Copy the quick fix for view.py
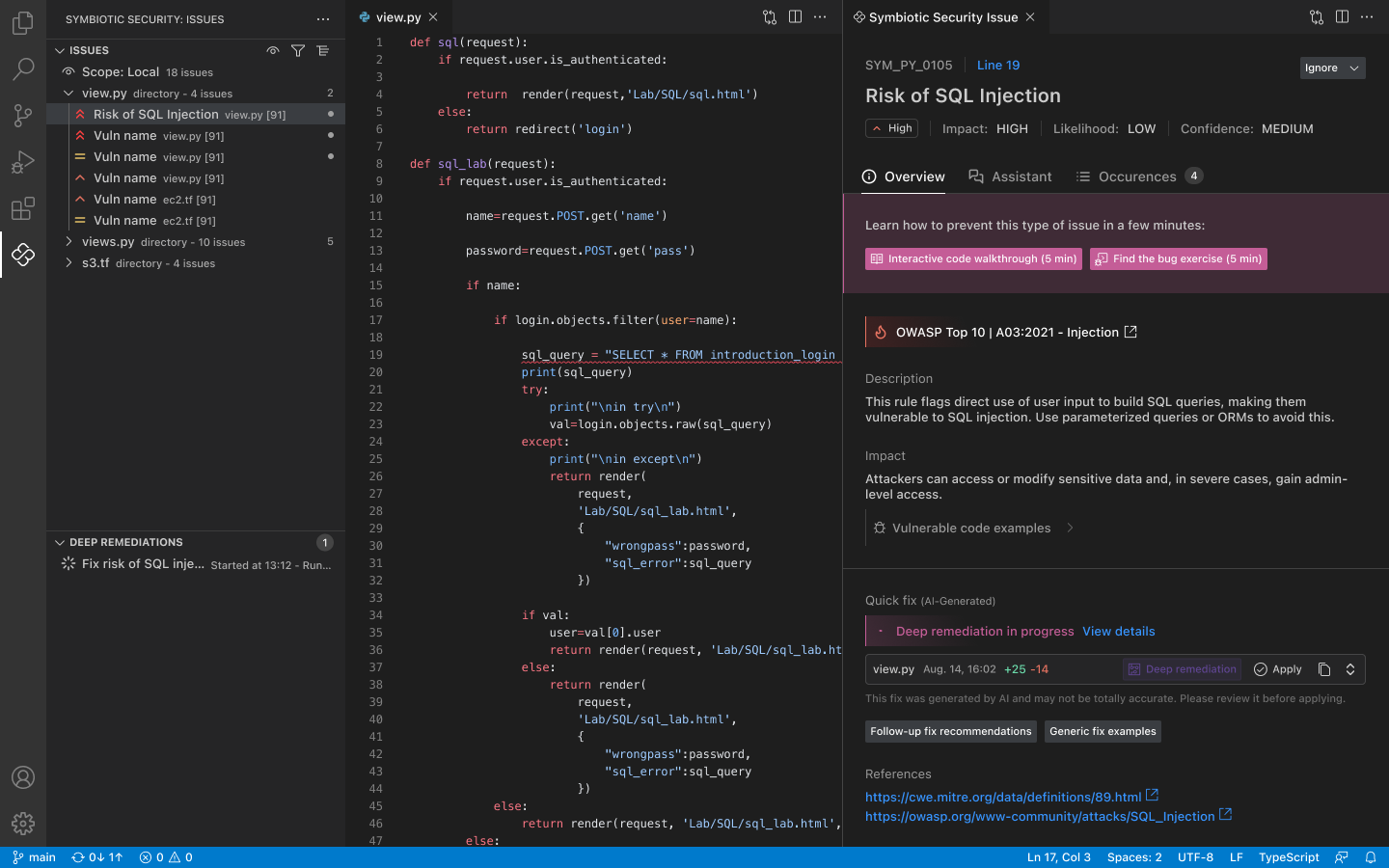Image resolution: width=1389 pixels, height=868 pixels. pyautogui.click(x=1324, y=669)
